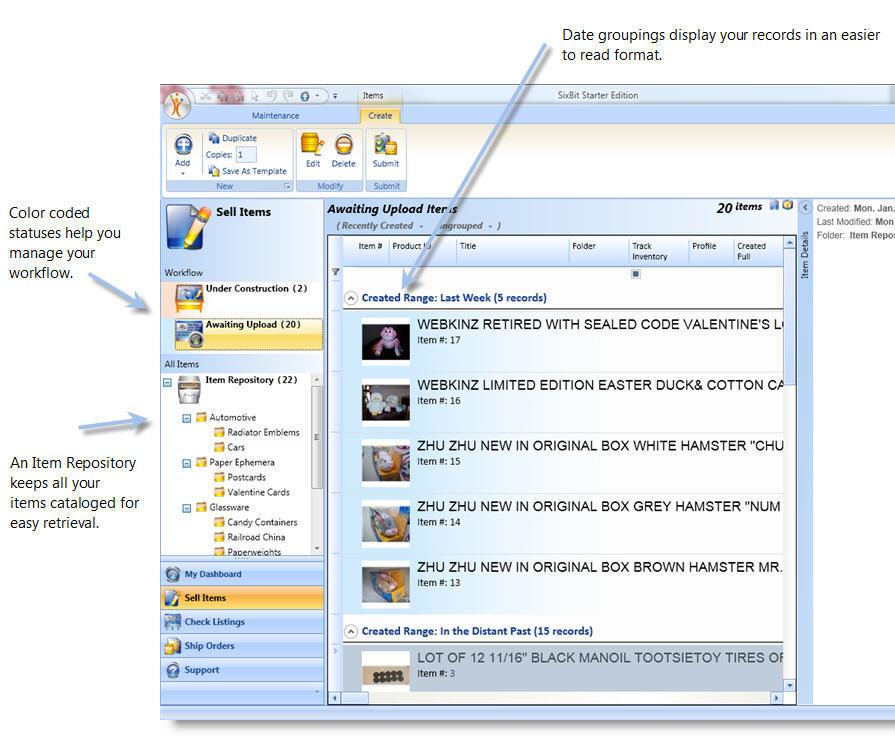Click the Add item icon
This screenshot has height=754, width=895.
tap(183, 145)
